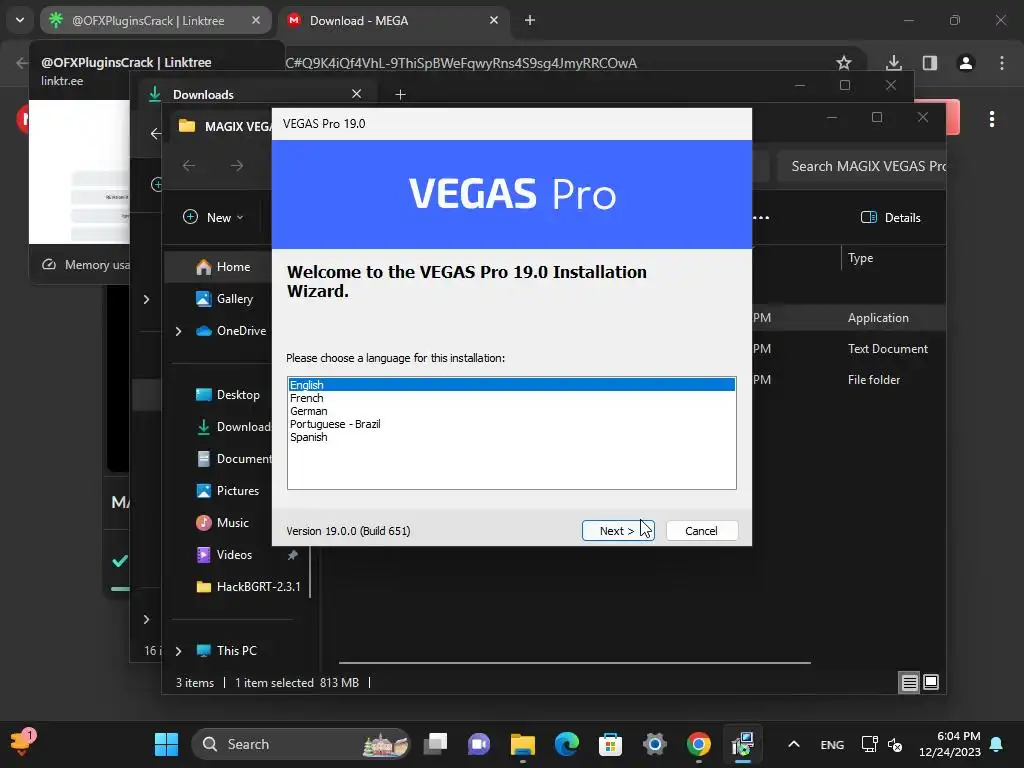Select German installation language
Image resolution: width=1024 pixels, height=768 pixels.
[x=511, y=411]
